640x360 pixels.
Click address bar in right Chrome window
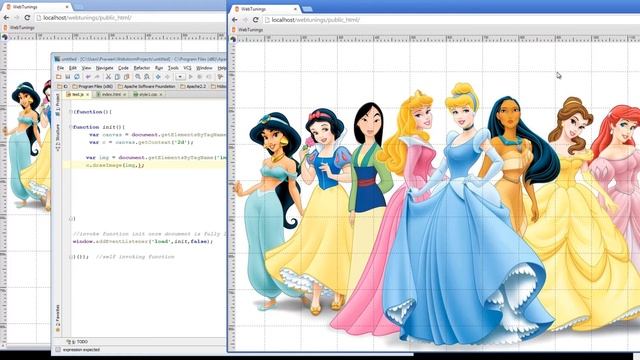(451, 20)
